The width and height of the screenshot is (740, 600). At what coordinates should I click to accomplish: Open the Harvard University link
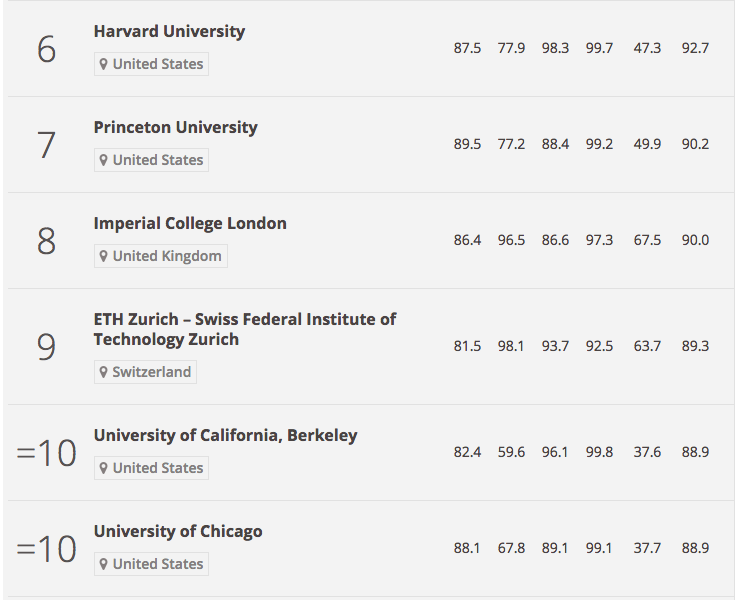(x=169, y=32)
